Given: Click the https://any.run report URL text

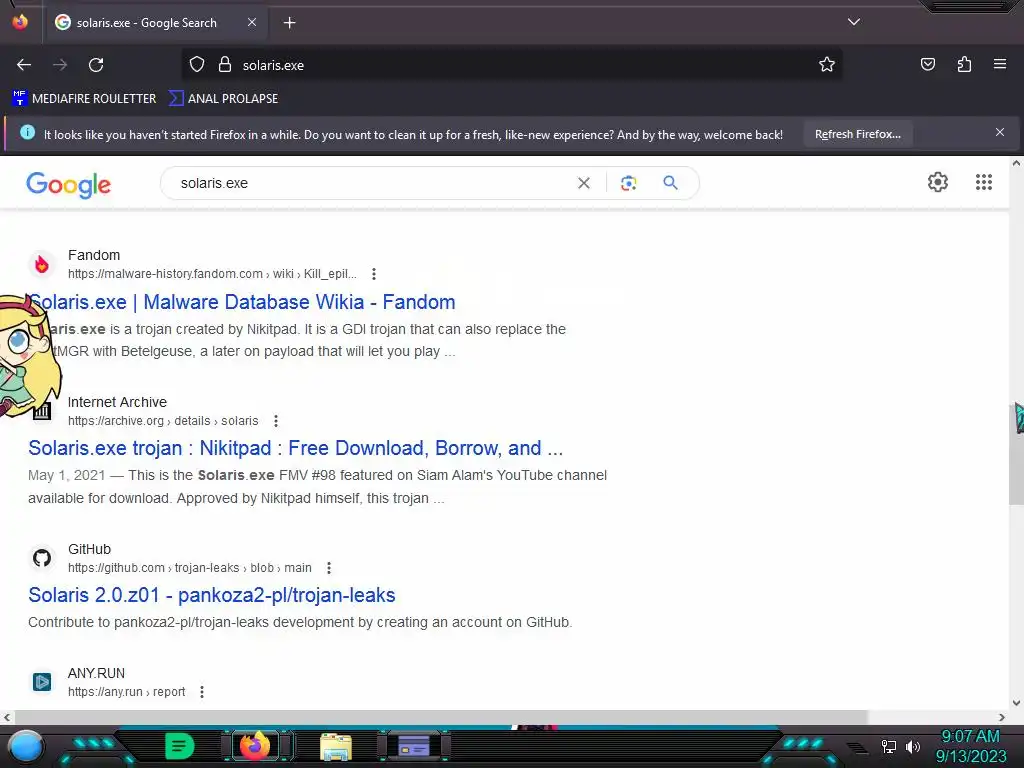Looking at the screenshot, I should coord(127,692).
